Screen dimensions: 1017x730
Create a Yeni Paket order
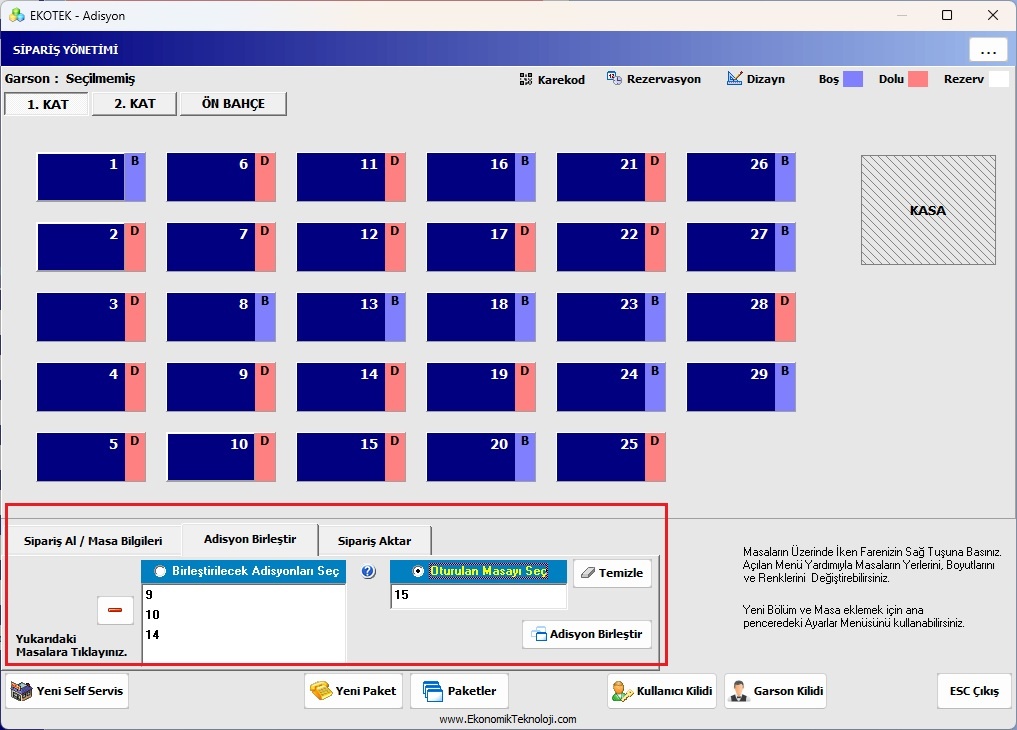pos(353,691)
